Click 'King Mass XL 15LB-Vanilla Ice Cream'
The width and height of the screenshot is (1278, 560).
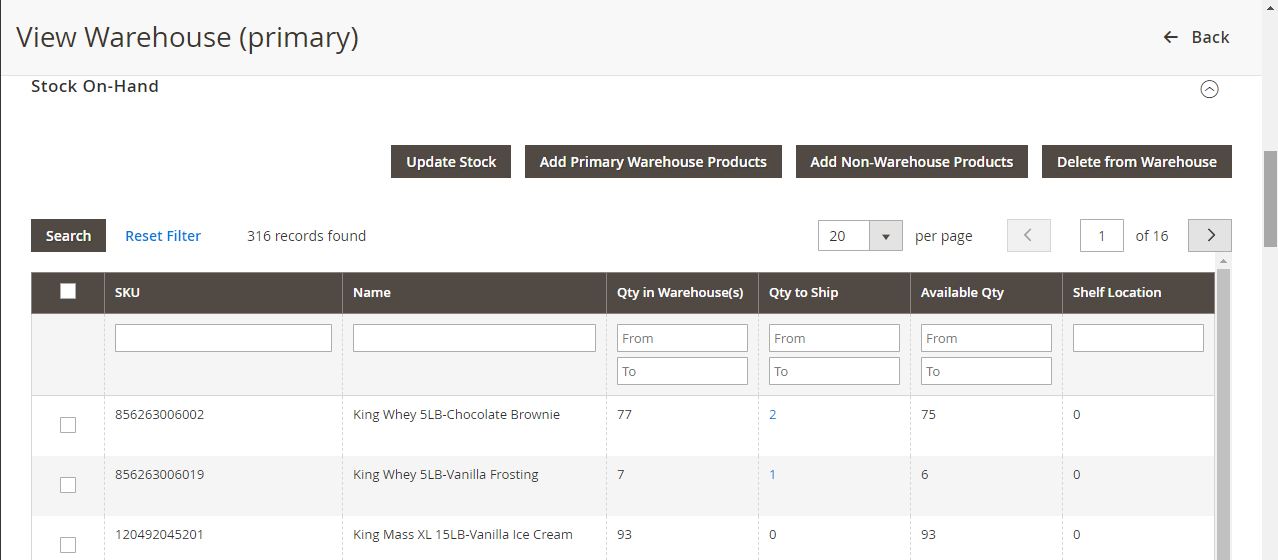pos(463,535)
